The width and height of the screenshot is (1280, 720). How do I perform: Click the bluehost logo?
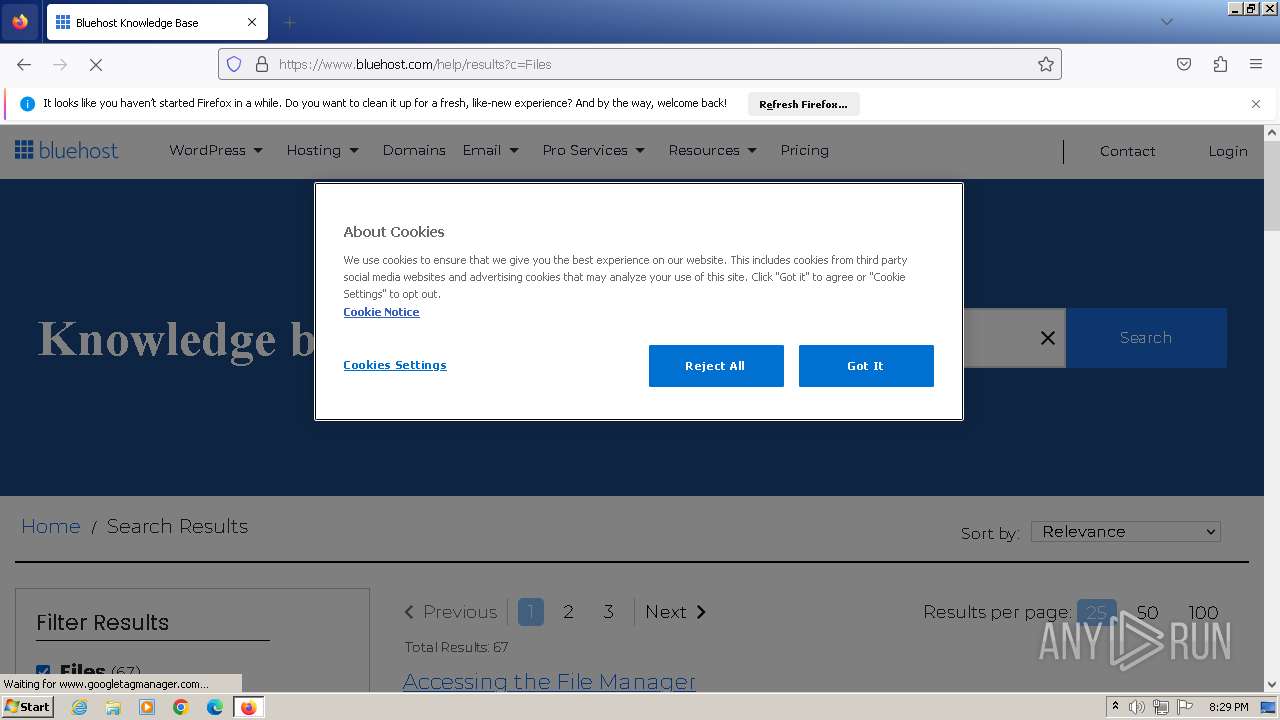pos(66,150)
